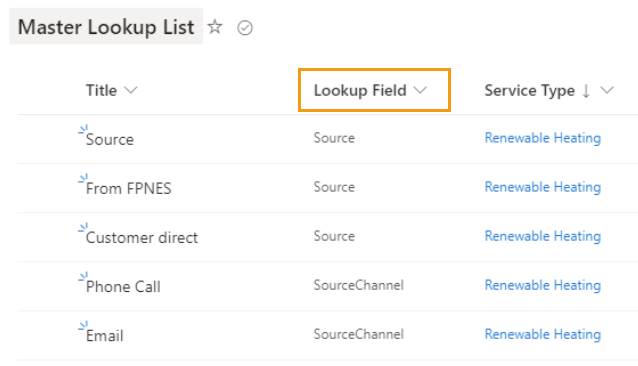Screen dimensions: 638x366
Task: Select Source lookup value in Customer direct row
Action: point(334,236)
